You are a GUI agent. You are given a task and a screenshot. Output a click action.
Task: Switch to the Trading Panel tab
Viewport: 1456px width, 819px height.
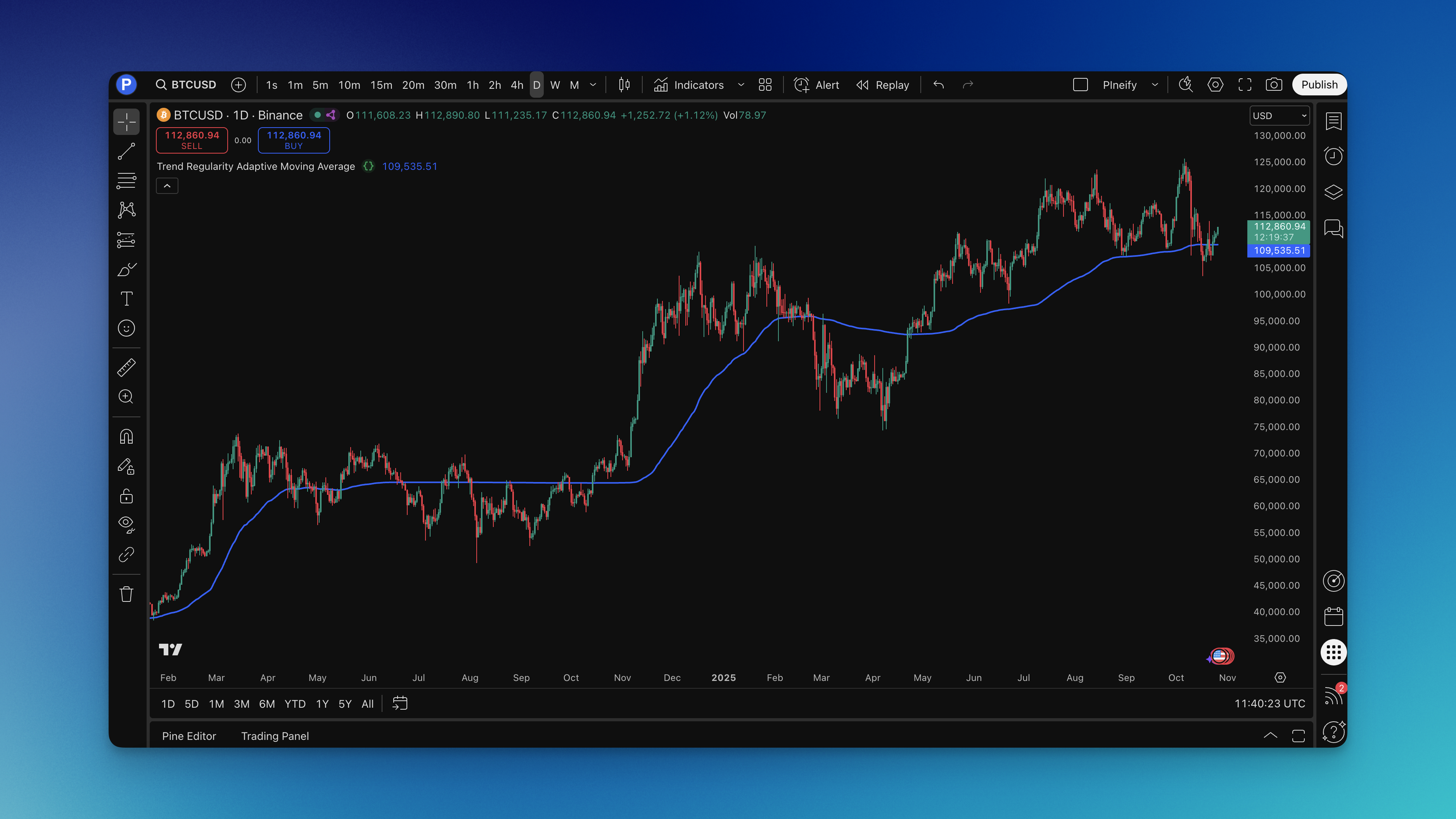tap(275, 736)
